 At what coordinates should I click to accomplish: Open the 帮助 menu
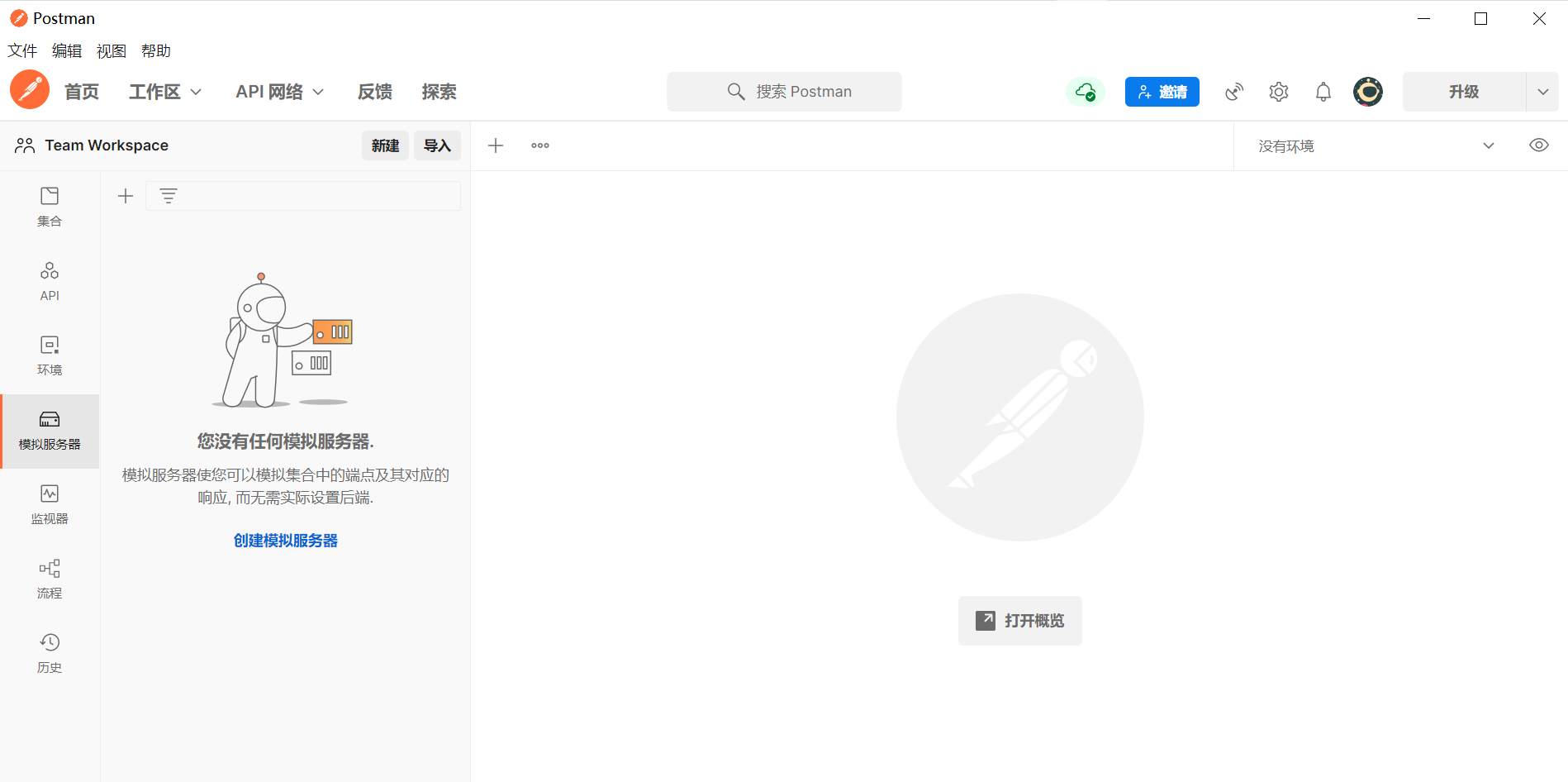(x=156, y=51)
